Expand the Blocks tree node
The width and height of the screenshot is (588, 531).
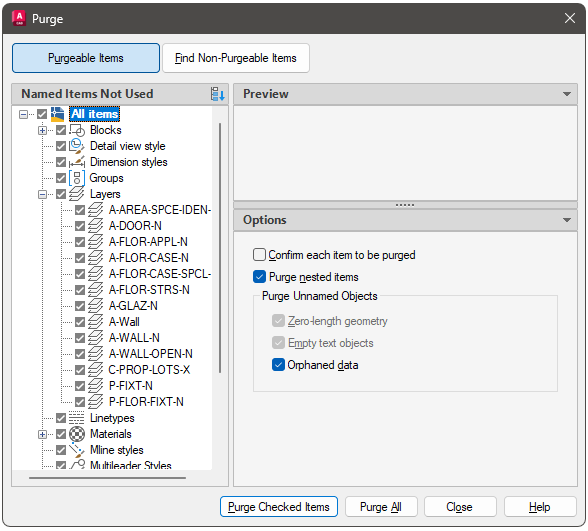coord(42,130)
